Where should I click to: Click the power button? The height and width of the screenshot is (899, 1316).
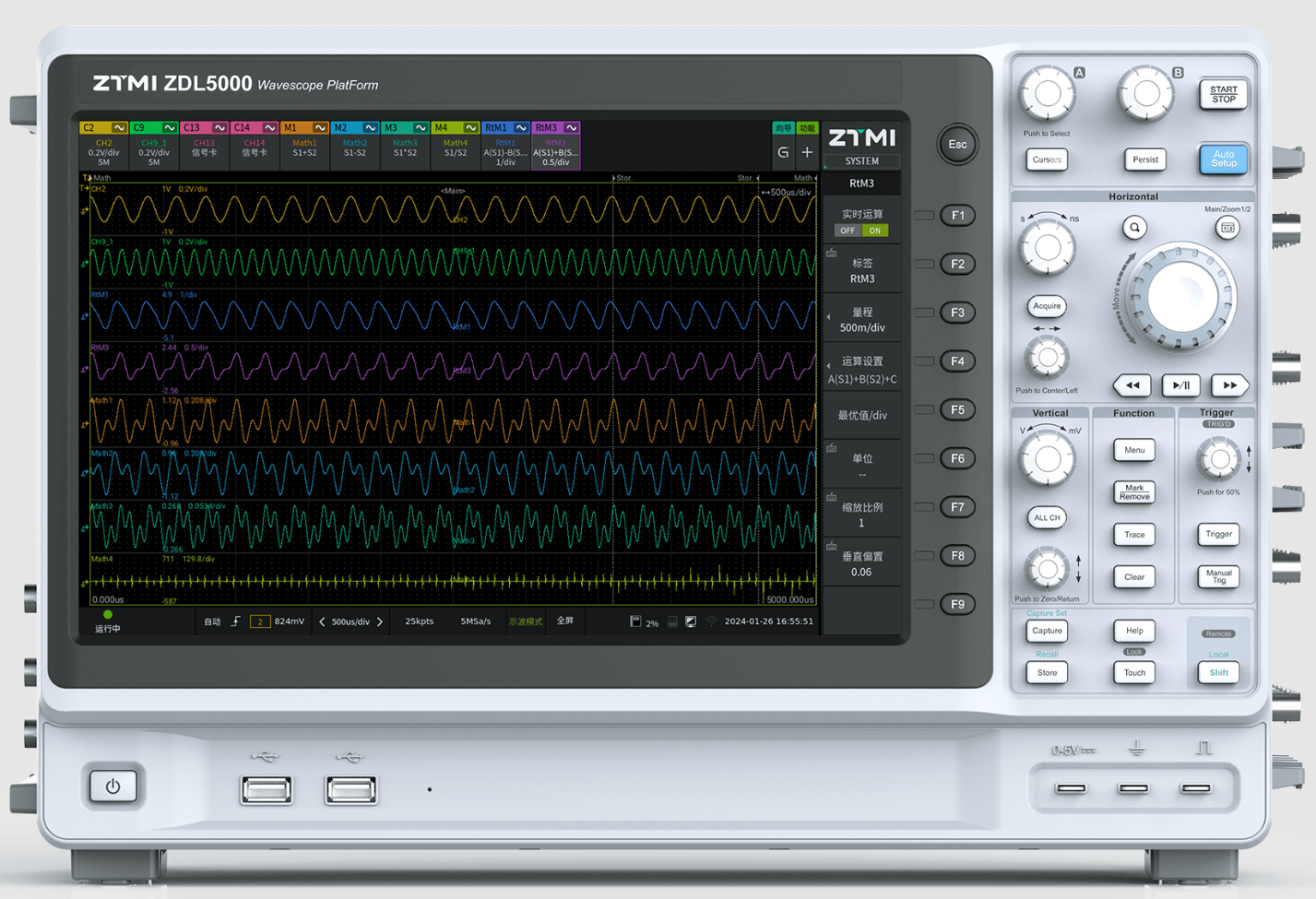[x=113, y=787]
